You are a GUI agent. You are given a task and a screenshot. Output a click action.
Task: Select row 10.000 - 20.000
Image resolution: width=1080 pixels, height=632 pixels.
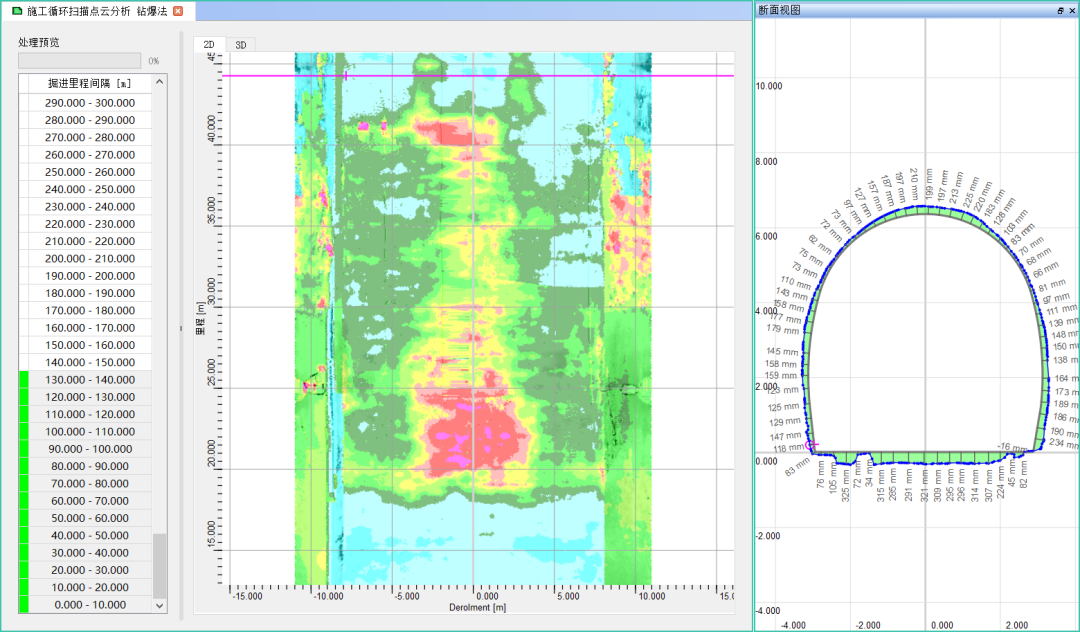pyautogui.click(x=90, y=587)
